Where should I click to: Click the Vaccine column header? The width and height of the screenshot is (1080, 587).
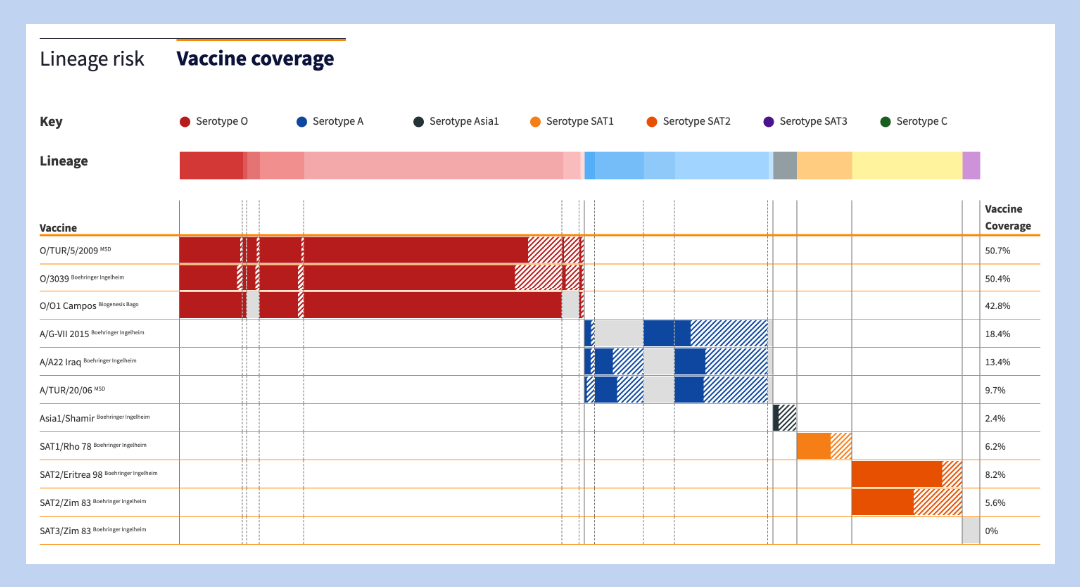(58, 228)
